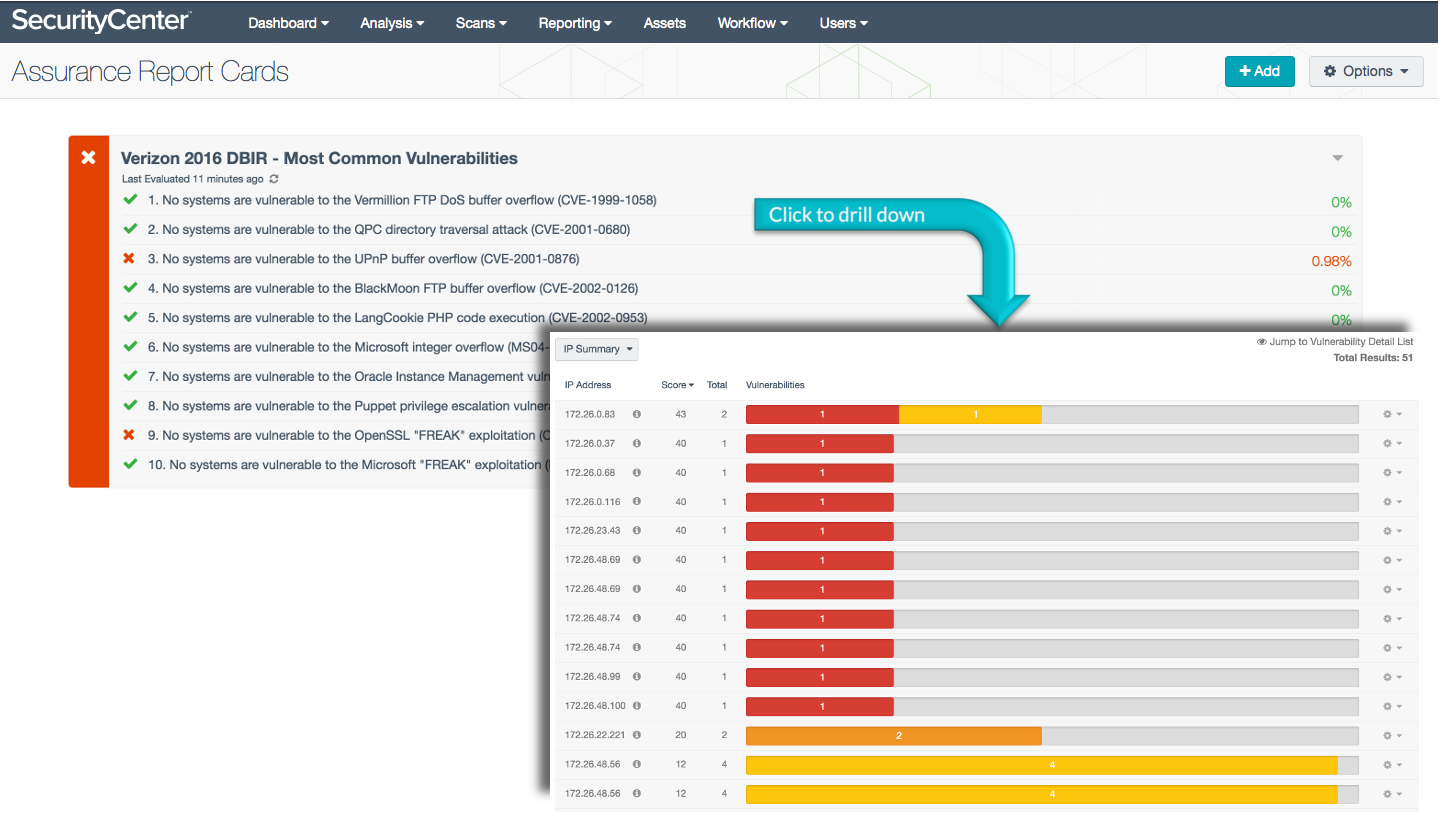Click the Total column header
This screenshot has height=820, width=1440.
point(717,385)
